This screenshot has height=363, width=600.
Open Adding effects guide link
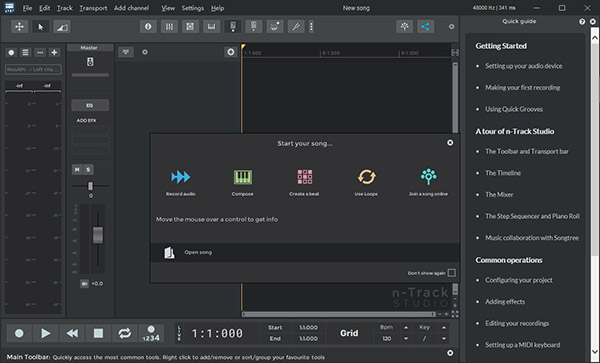(x=505, y=302)
